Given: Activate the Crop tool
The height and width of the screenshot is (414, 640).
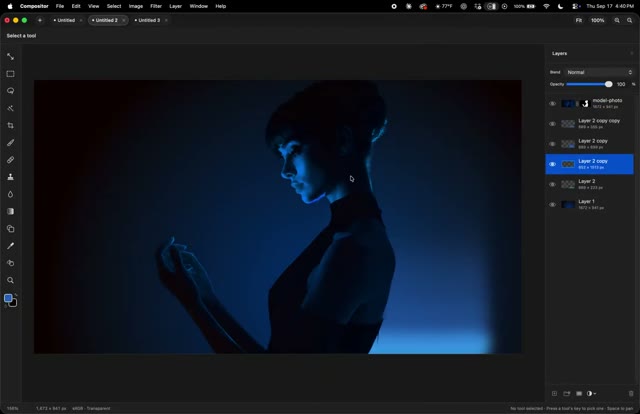Looking at the screenshot, I should pyautogui.click(x=11, y=125).
